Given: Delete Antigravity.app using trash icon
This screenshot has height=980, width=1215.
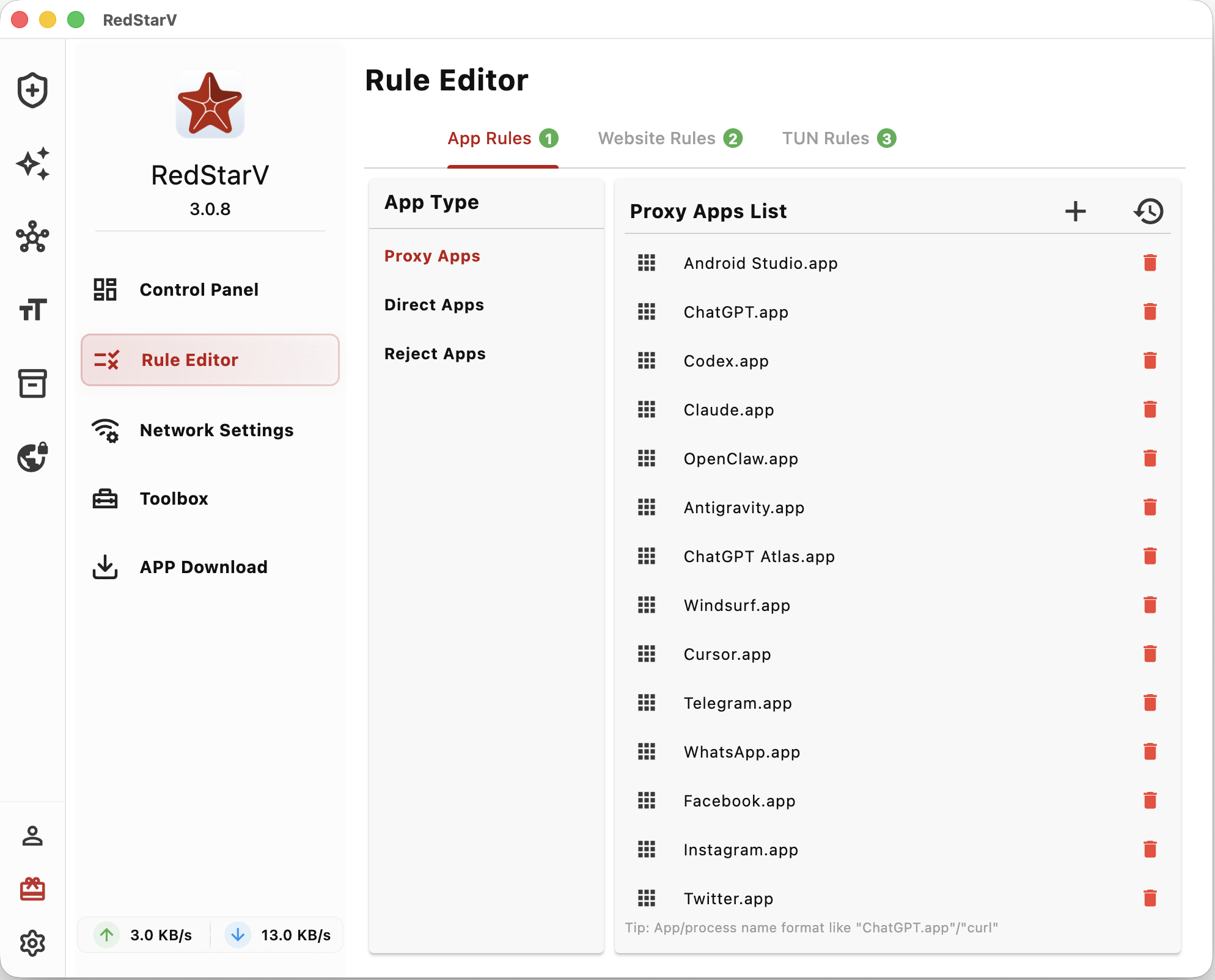Looking at the screenshot, I should pyautogui.click(x=1150, y=507).
